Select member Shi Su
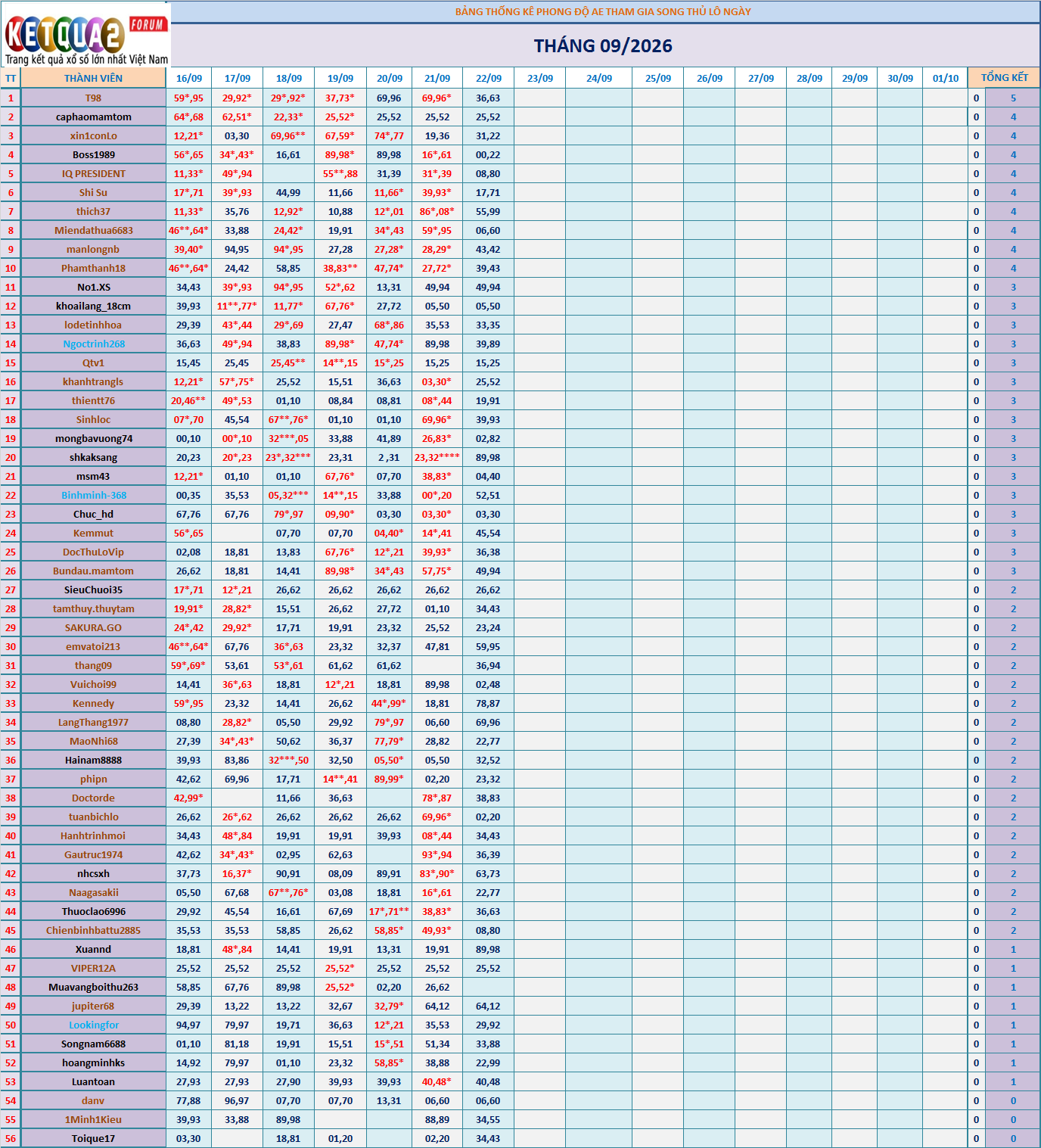Viewport: 1041px width, 1148px height. click(x=93, y=193)
